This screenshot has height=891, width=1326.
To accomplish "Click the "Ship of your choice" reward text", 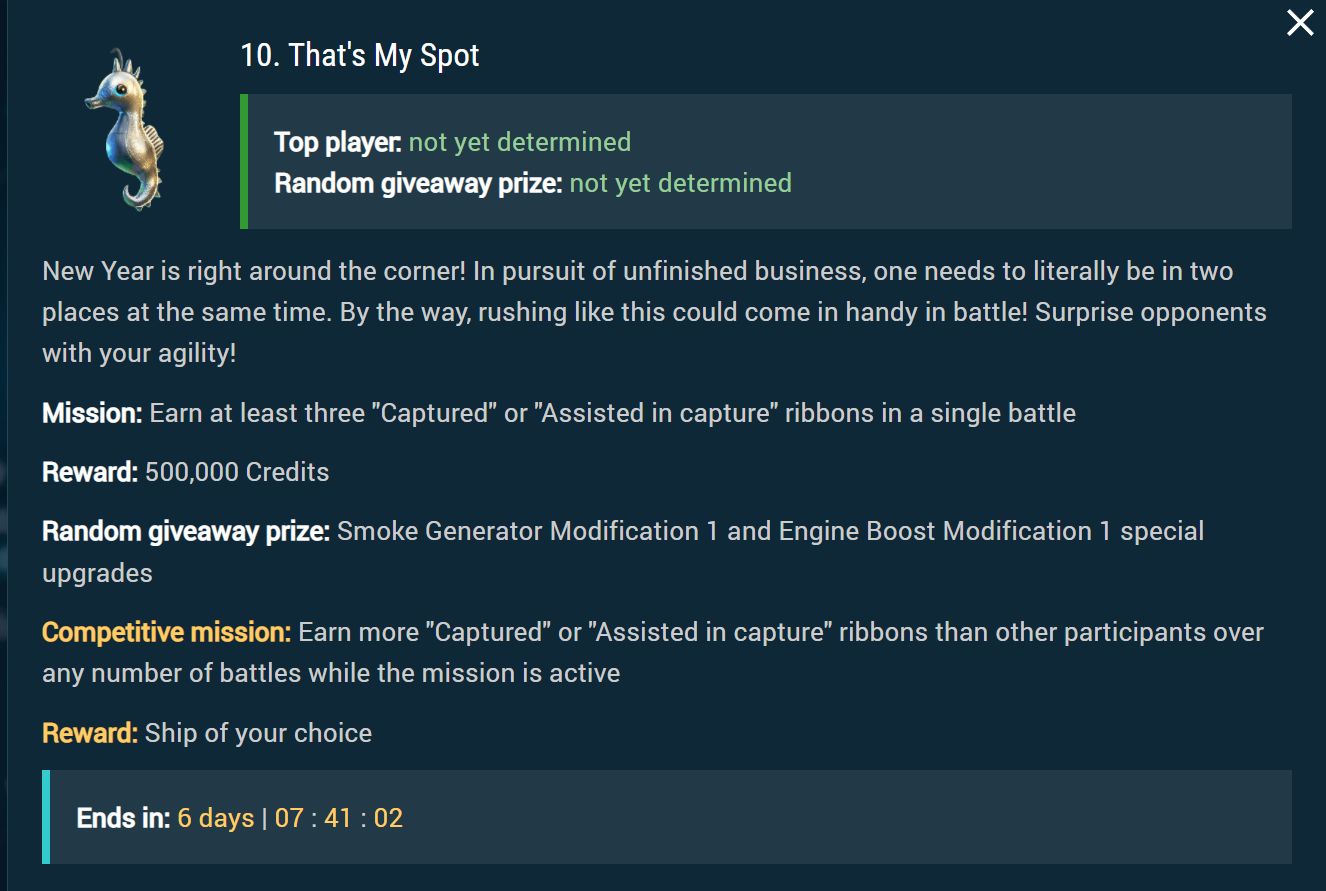I will pyautogui.click(x=258, y=733).
